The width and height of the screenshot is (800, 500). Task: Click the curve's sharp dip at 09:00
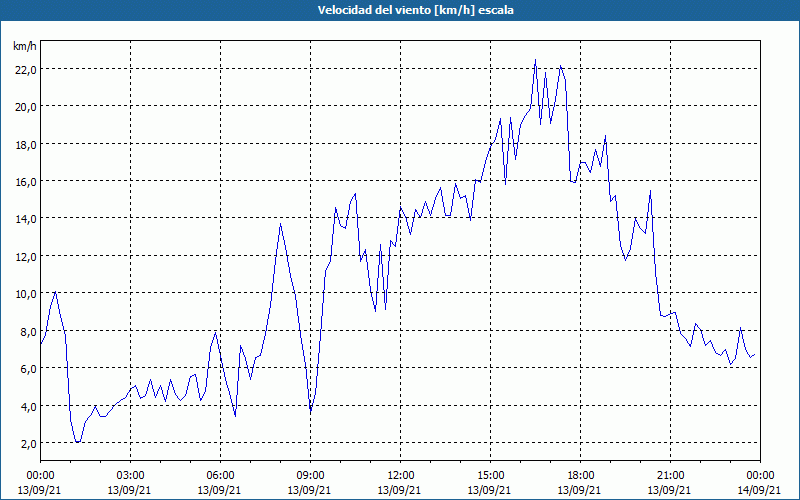[x=311, y=411]
